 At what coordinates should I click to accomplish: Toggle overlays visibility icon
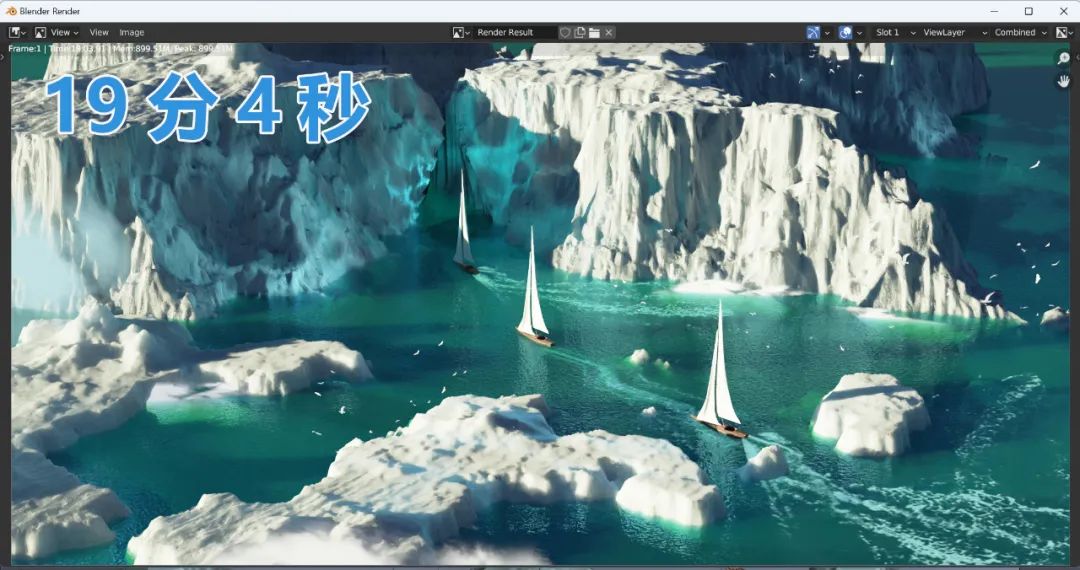tap(845, 32)
